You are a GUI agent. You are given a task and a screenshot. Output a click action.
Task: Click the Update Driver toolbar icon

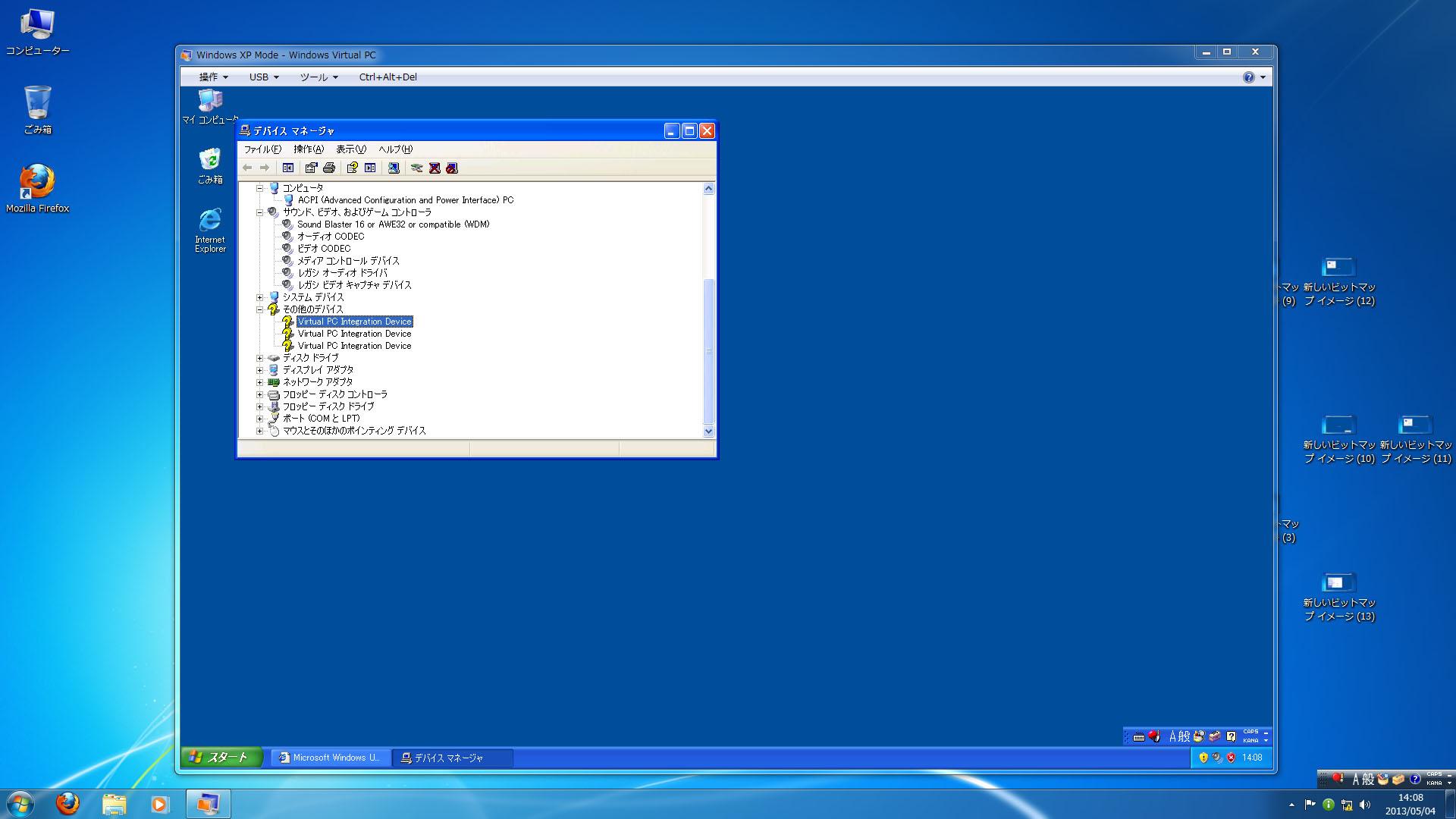tap(416, 168)
